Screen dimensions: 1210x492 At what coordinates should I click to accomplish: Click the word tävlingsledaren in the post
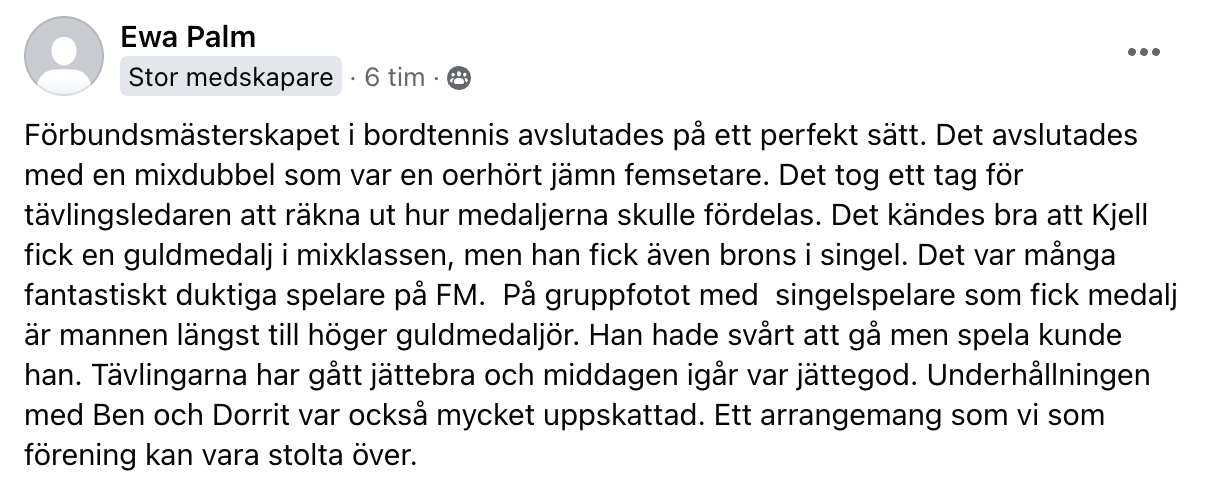click(x=118, y=216)
